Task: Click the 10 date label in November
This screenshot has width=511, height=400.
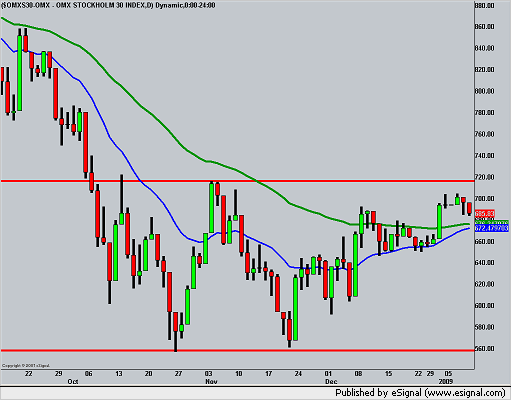Action: [x=239, y=374]
